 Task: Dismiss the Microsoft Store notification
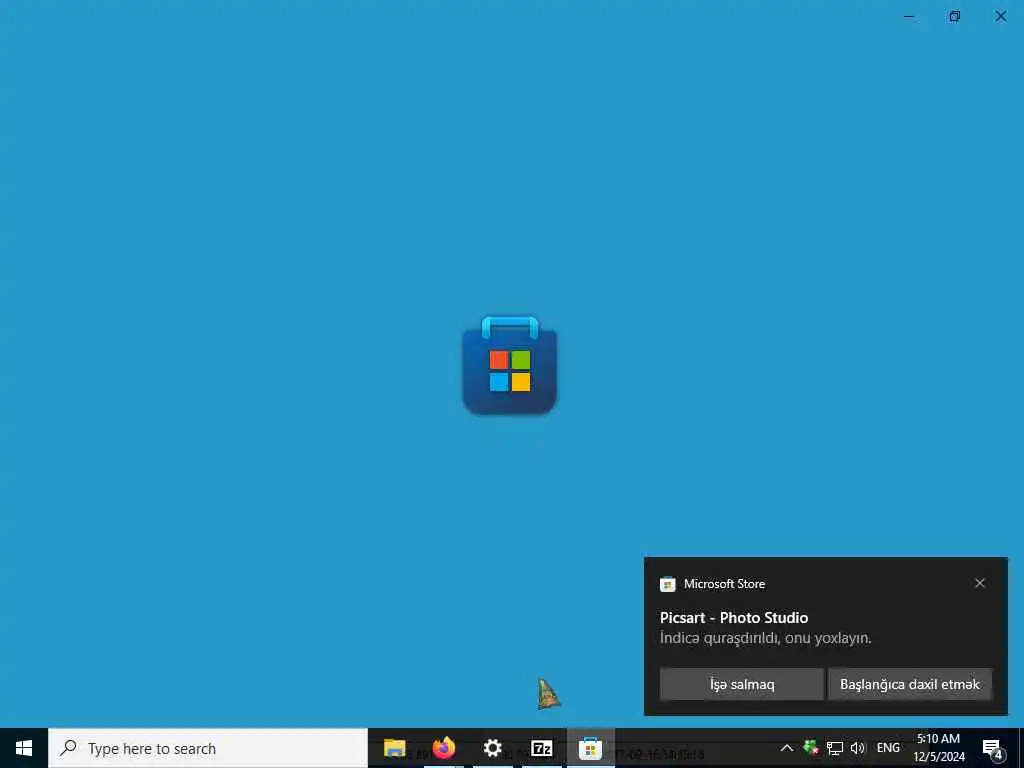click(x=980, y=583)
